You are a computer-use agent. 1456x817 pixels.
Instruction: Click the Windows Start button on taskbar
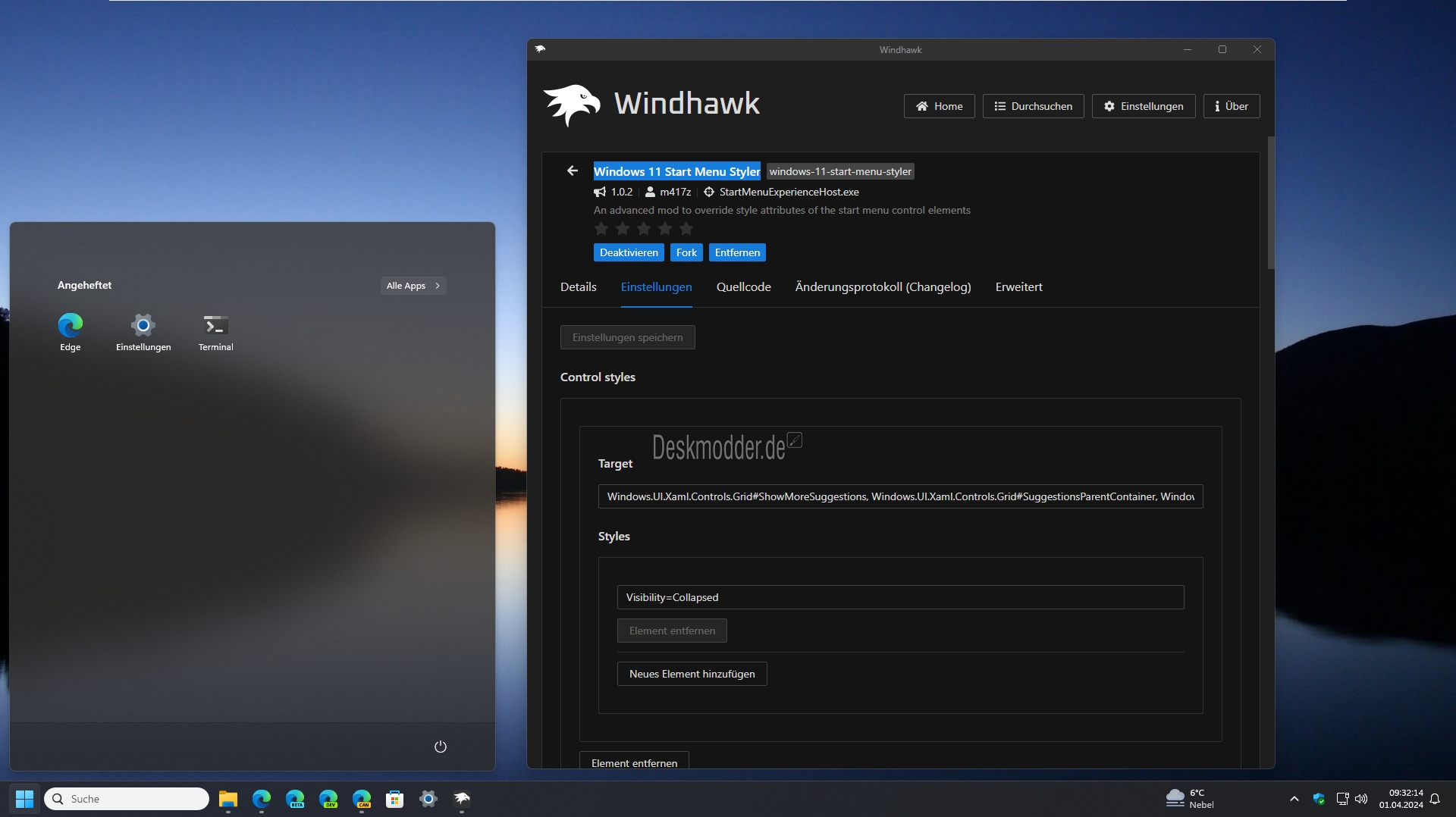click(x=25, y=799)
